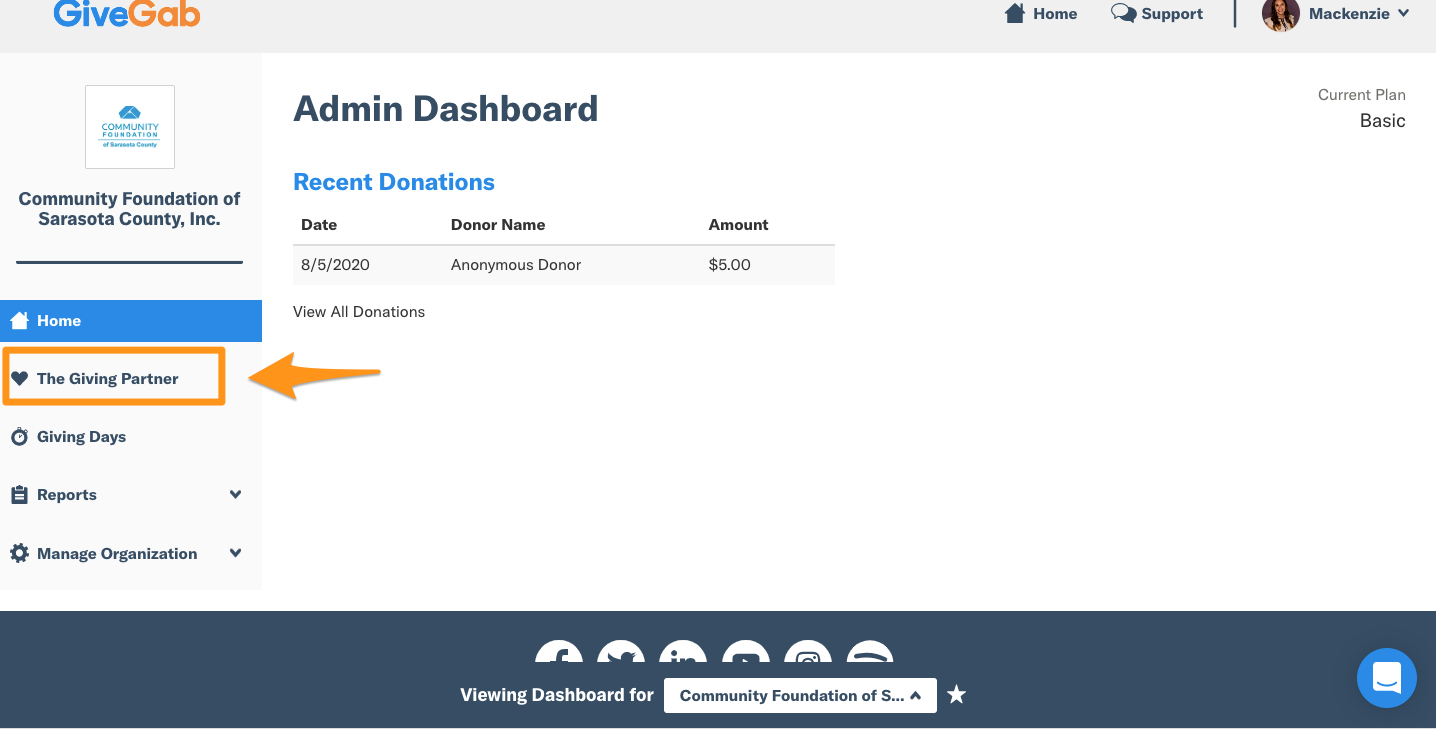Image resolution: width=1436 pixels, height=729 pixels.
Task: Click the Amount column header
Action: (x=739, y=225)
